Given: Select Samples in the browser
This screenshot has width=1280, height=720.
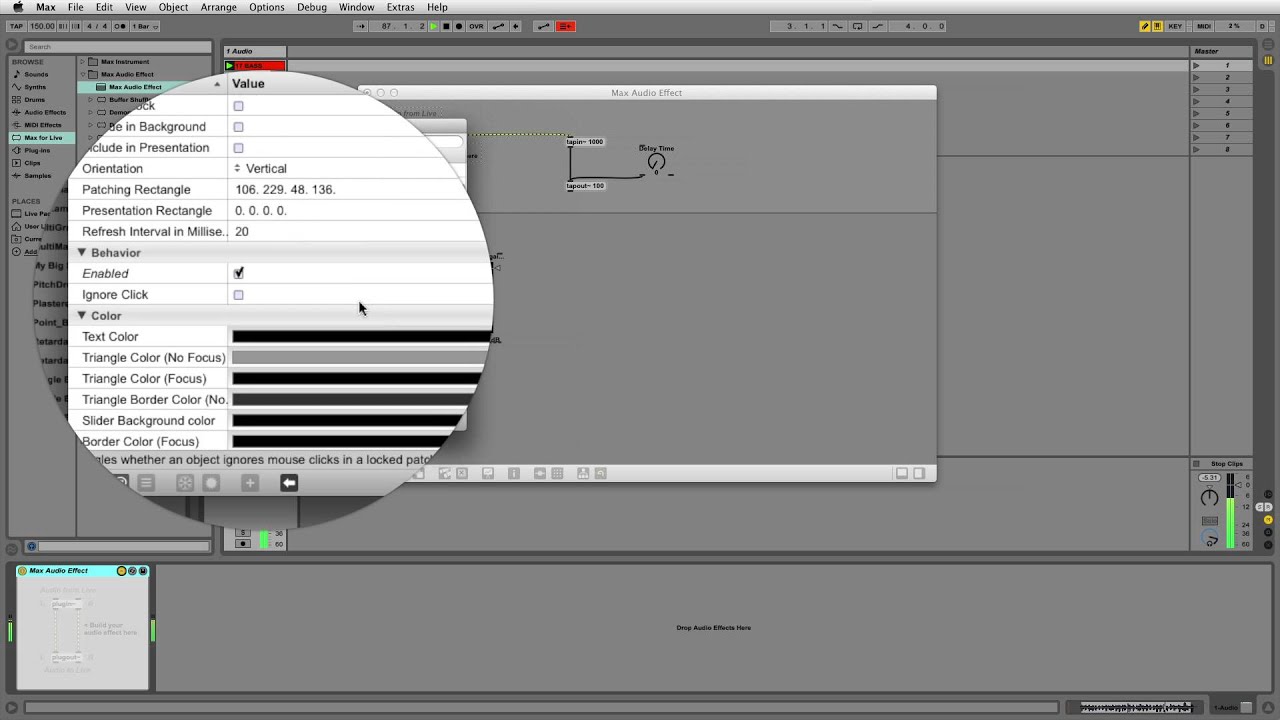Looking at the screenshot, I should (x=38, y=176).
